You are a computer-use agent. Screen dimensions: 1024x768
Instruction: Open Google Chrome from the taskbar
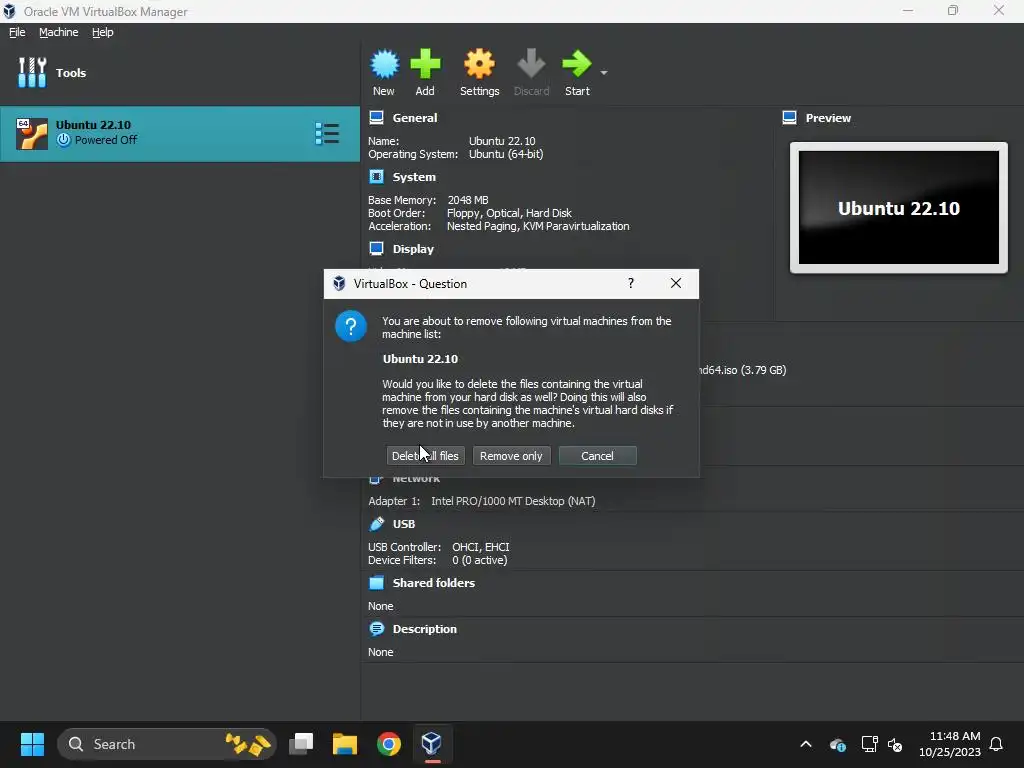(389, 744)
